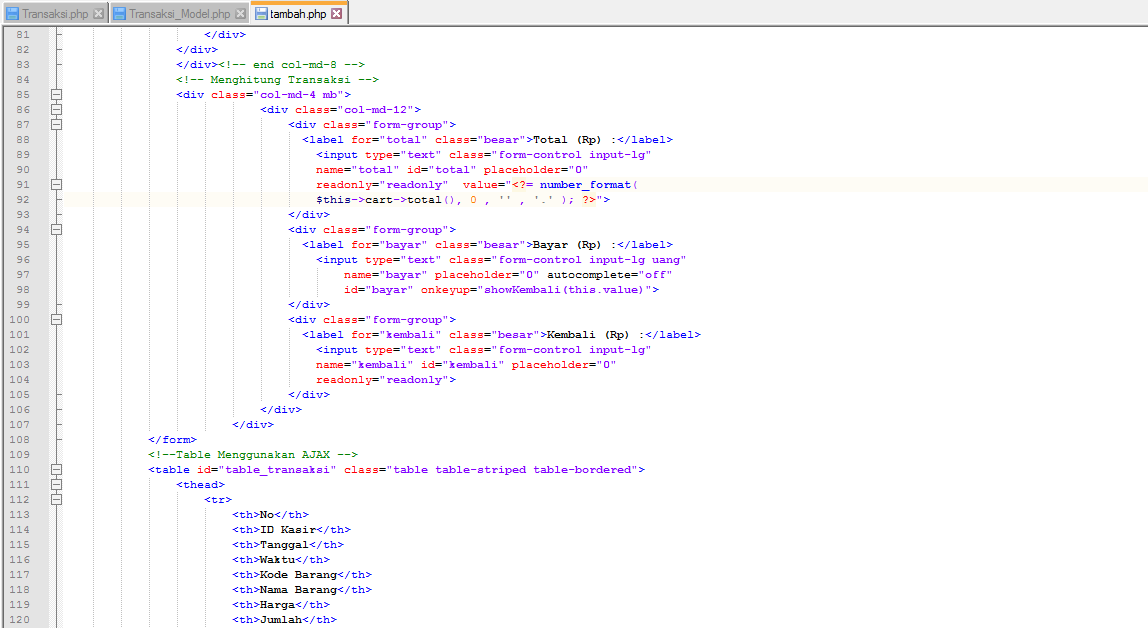
Task: Click 'Kembali (Rp) :' label text
Action: [596, 335]
